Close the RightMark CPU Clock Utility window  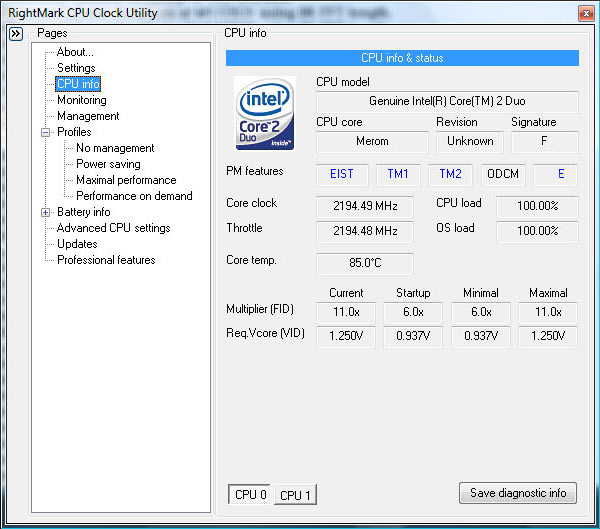pyautogui.click(x=586, y=14)
